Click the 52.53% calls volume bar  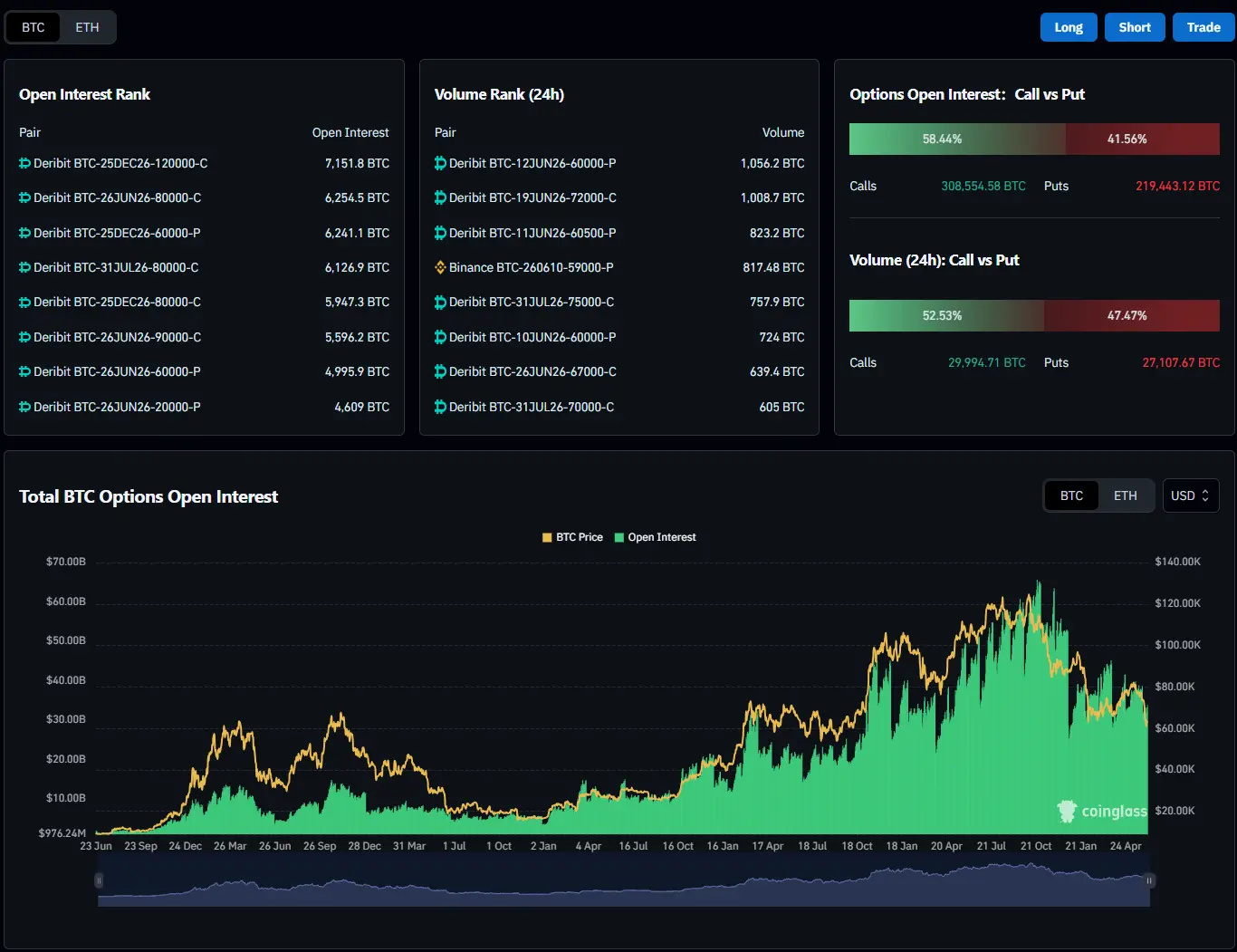coord(946,316)
